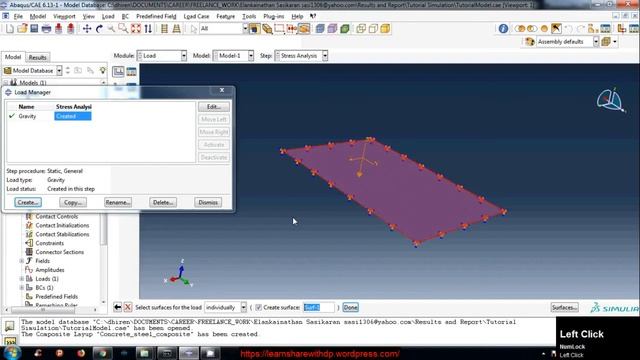Image resolution: width=640 pixels, height=360 pixels.
Task: Select the Pan View tool
Action: point(87,29)
